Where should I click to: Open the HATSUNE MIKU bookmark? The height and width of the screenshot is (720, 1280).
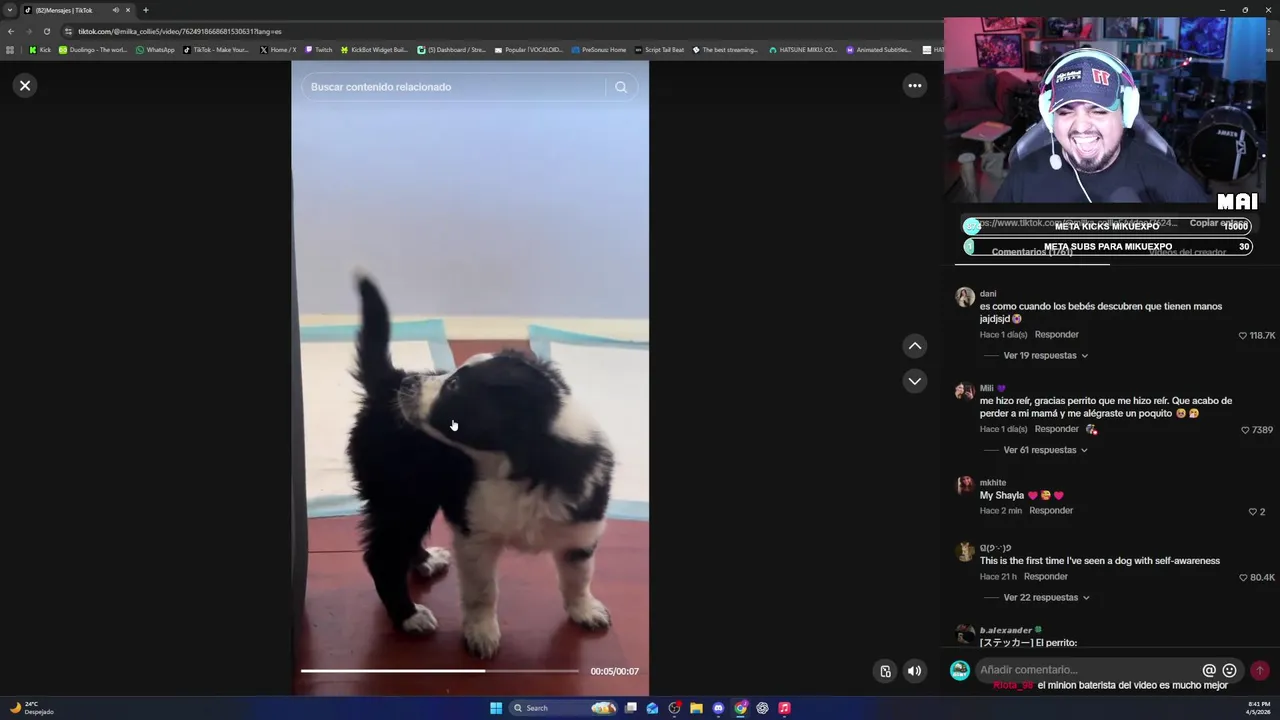coord(803,50)
